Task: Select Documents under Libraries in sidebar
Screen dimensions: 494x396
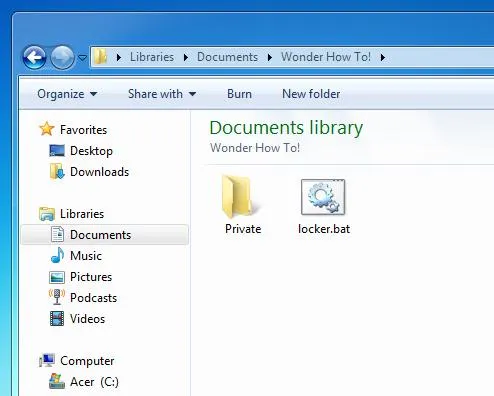Action: point(100,235)
